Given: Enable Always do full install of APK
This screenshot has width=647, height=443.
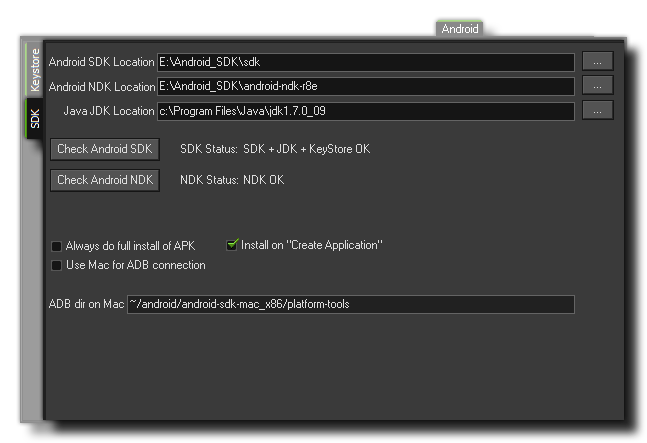Looking at the screenshot, I should coord(56,246).
